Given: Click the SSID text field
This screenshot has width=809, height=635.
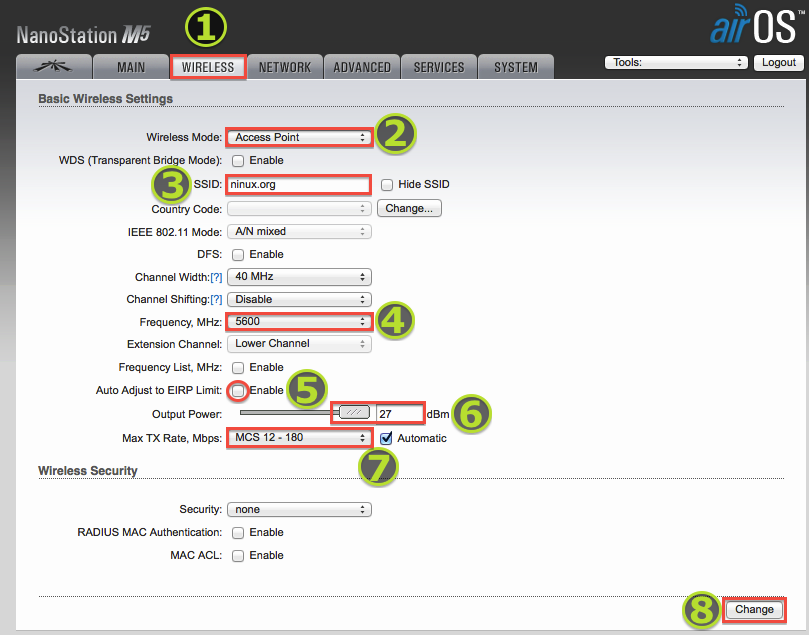Looking at the screenshot, I should click(298, 184).
